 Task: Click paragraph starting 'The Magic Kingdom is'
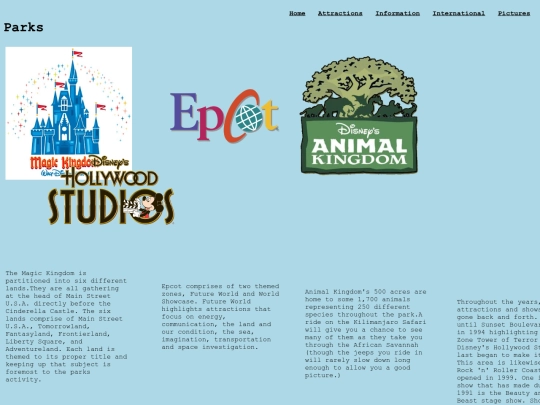[x=66, y=326]
